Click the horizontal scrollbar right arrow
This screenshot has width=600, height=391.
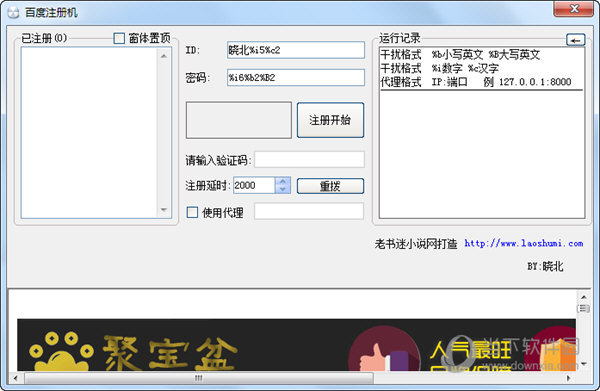[x=569, y=378]
